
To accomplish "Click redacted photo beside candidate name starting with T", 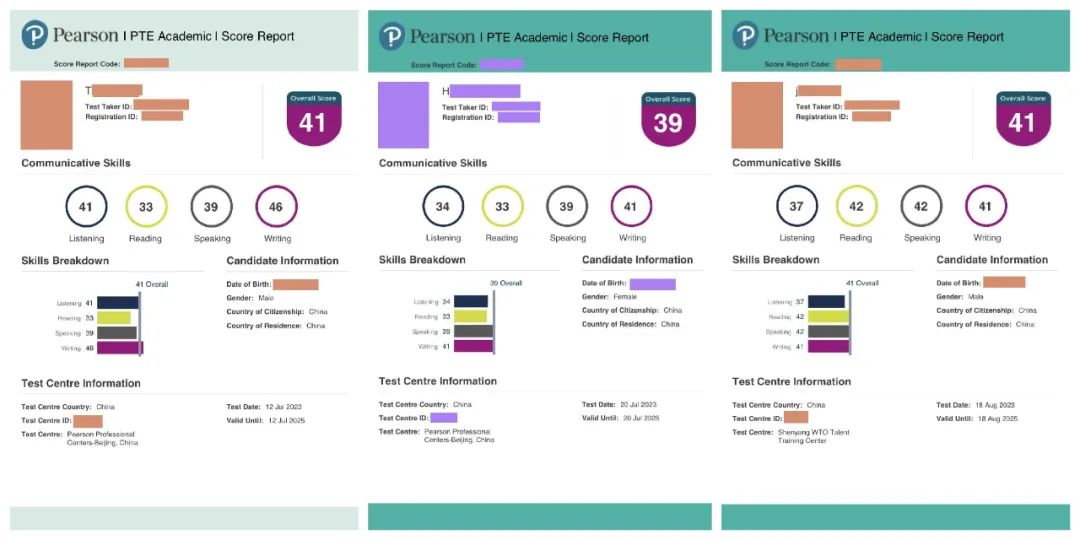I will click(46, 115).
